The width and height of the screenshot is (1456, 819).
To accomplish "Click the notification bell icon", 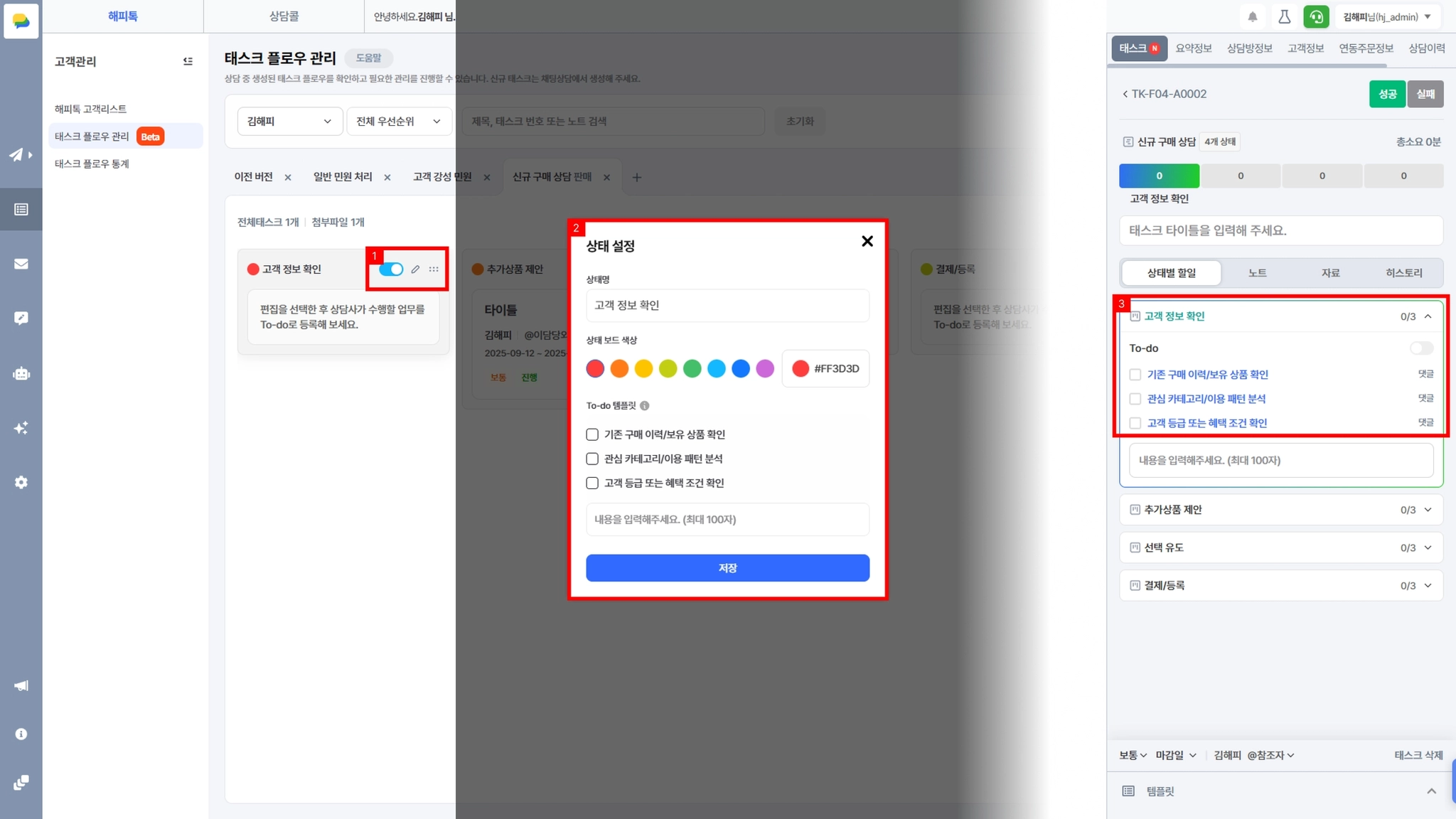I will [x=1253, y=16].
